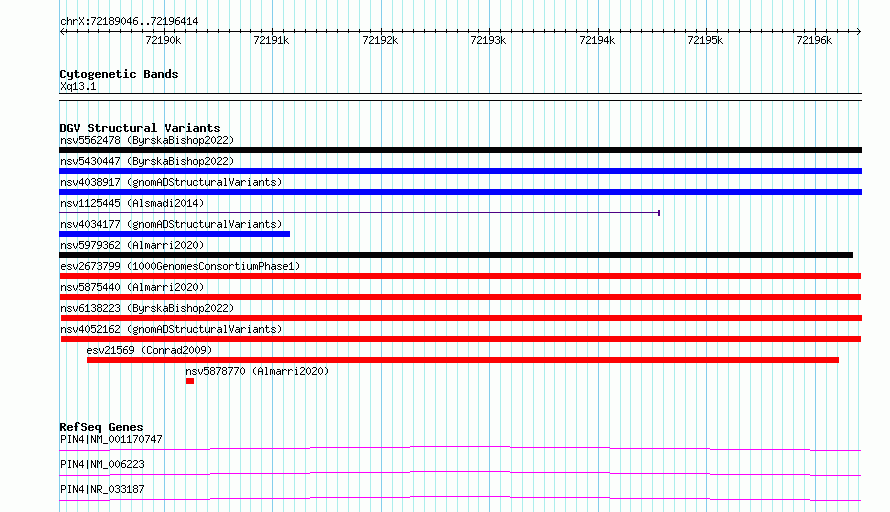Select the PIN4|NM_006223 magenta transcript line
890x512 pixels.
460,473
